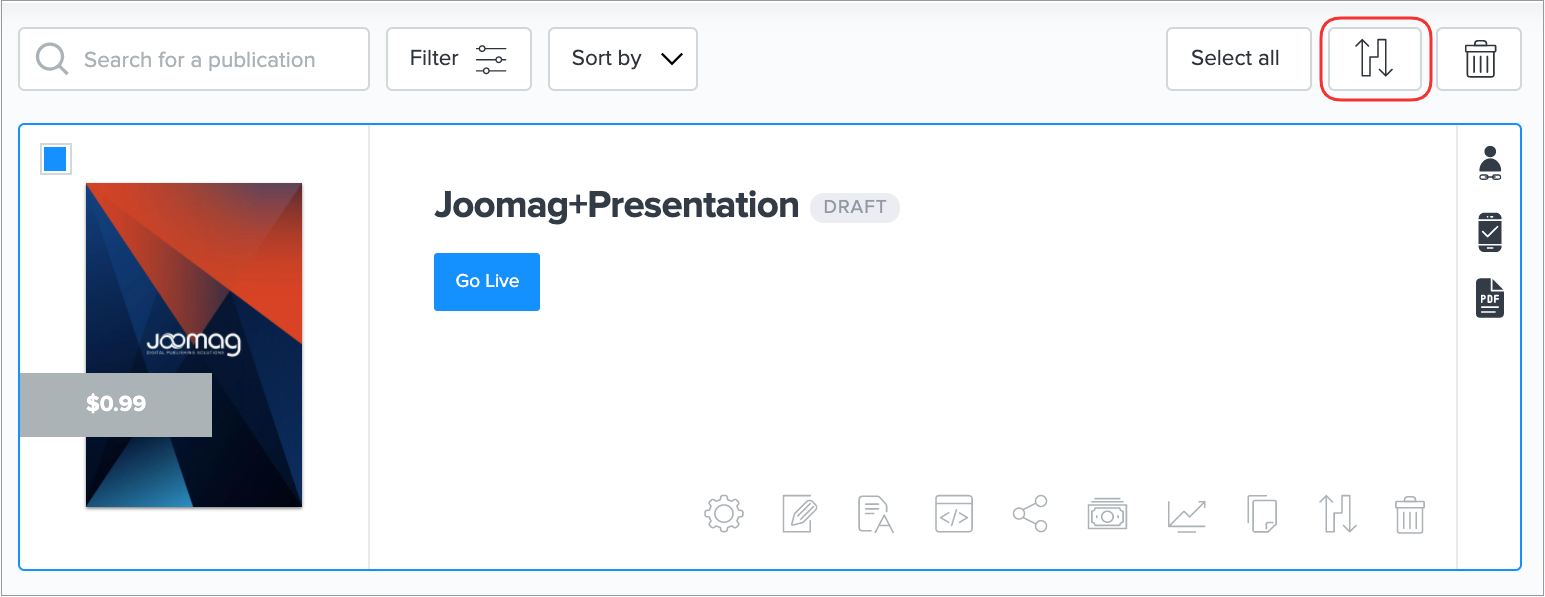Click the edit publication pencil icon

(x=800, y=514)
